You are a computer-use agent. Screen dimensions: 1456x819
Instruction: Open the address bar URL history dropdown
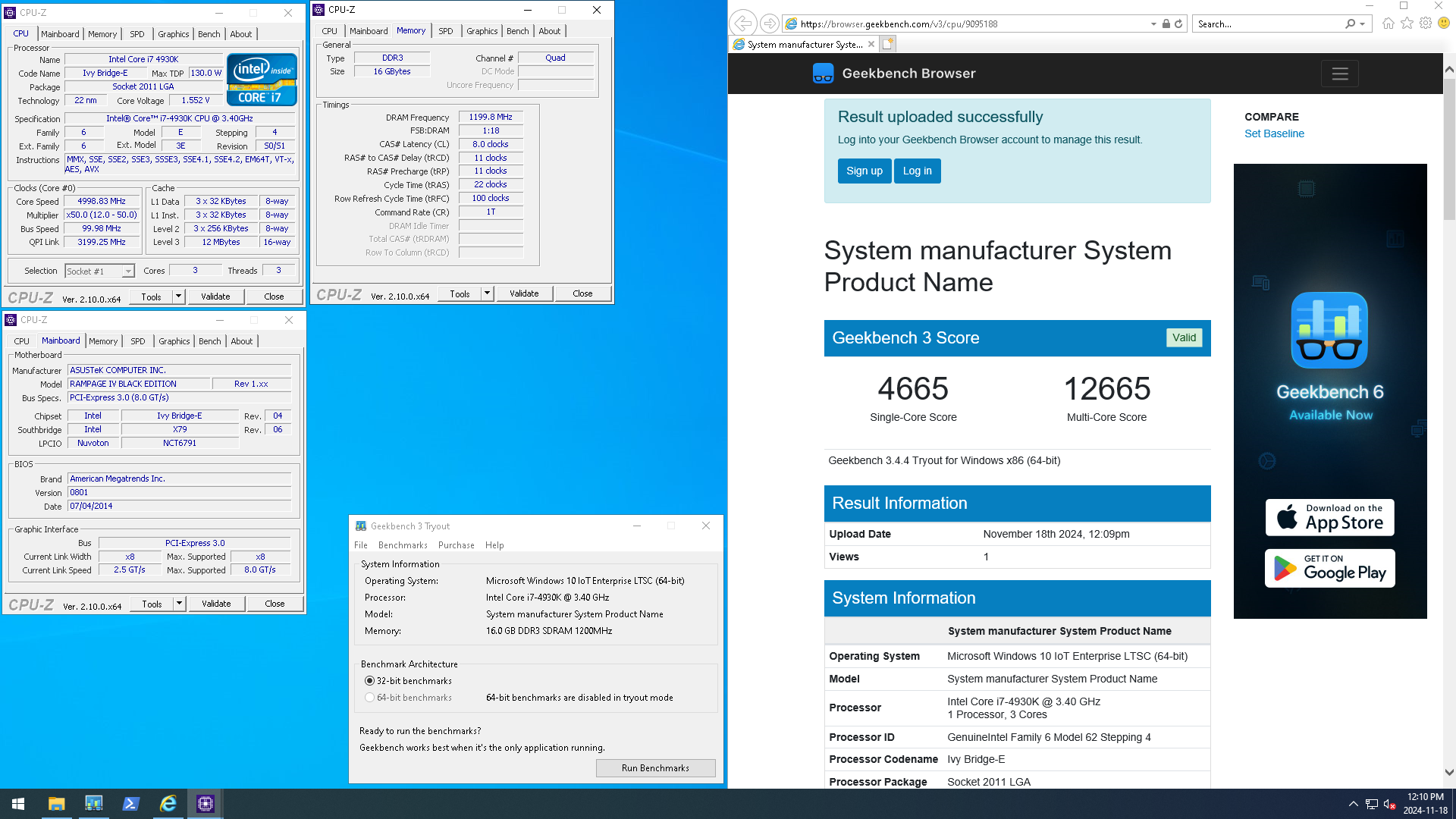point(1153,24)
